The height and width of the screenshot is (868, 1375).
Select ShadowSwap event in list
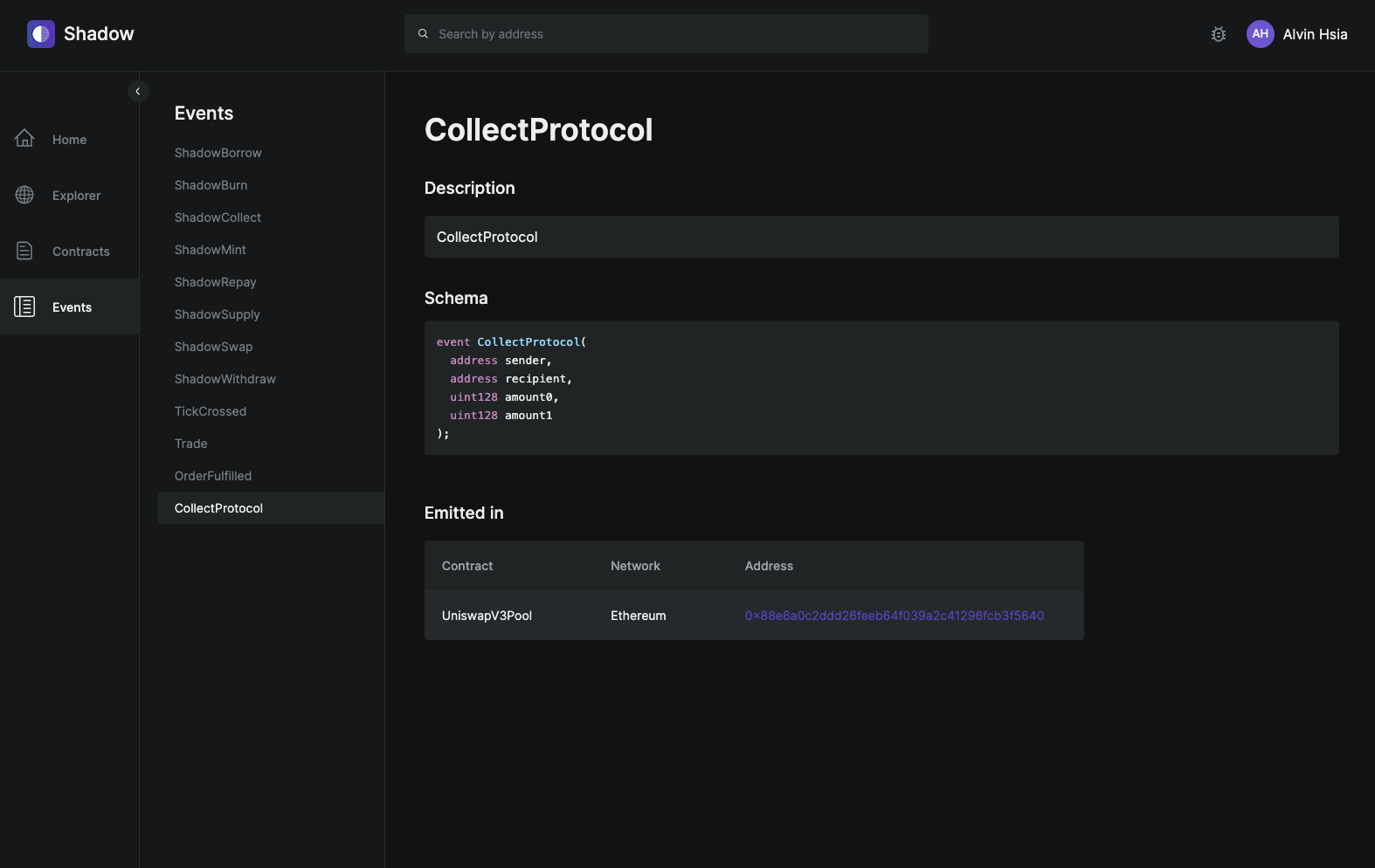coord(213,347)
